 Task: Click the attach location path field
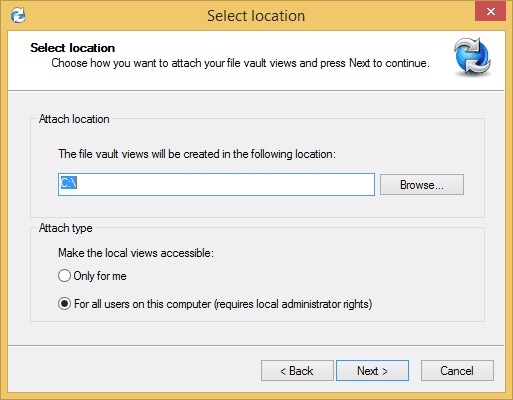click(x=216, y=184)
